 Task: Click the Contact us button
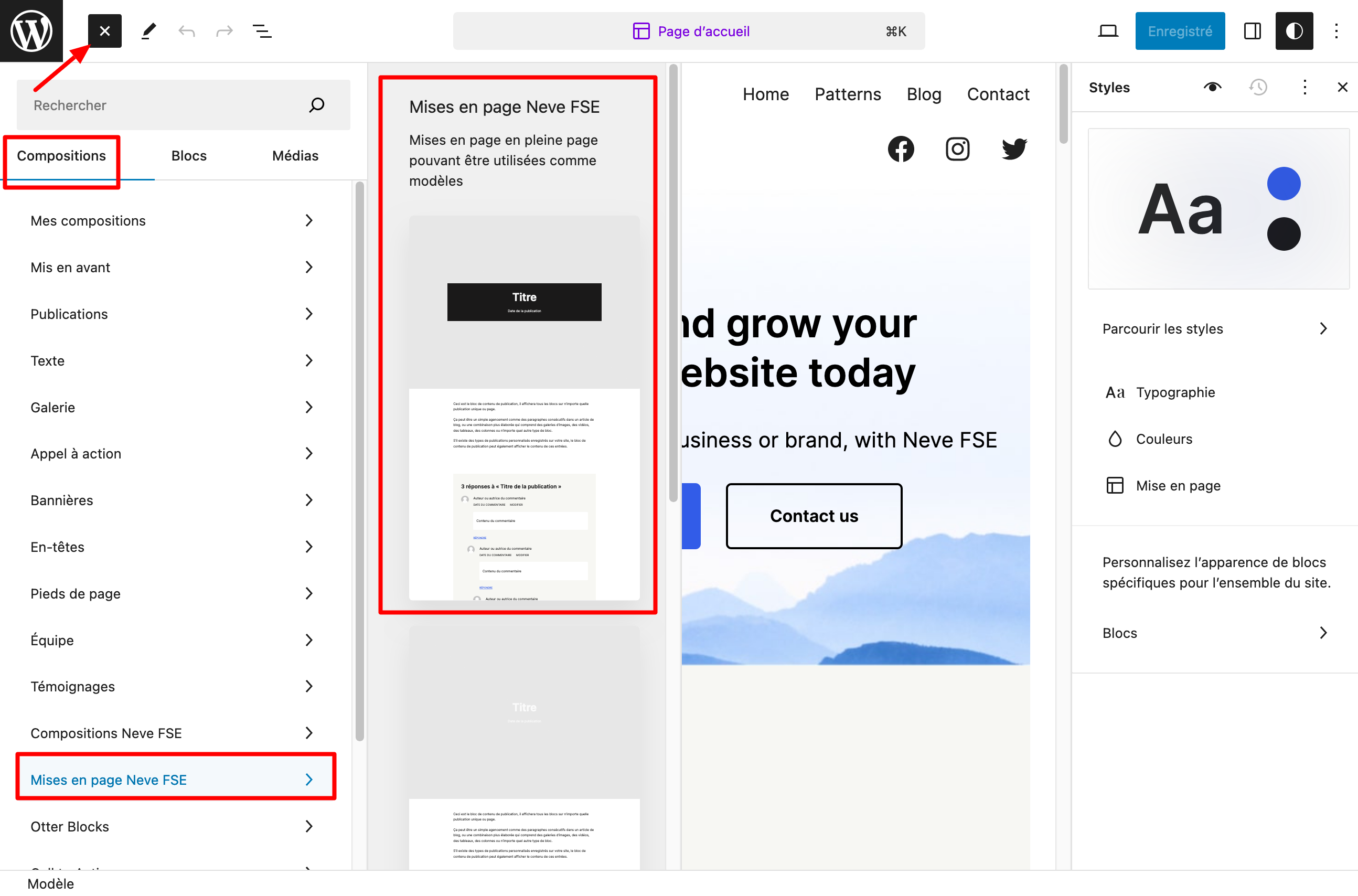(814, 516)
